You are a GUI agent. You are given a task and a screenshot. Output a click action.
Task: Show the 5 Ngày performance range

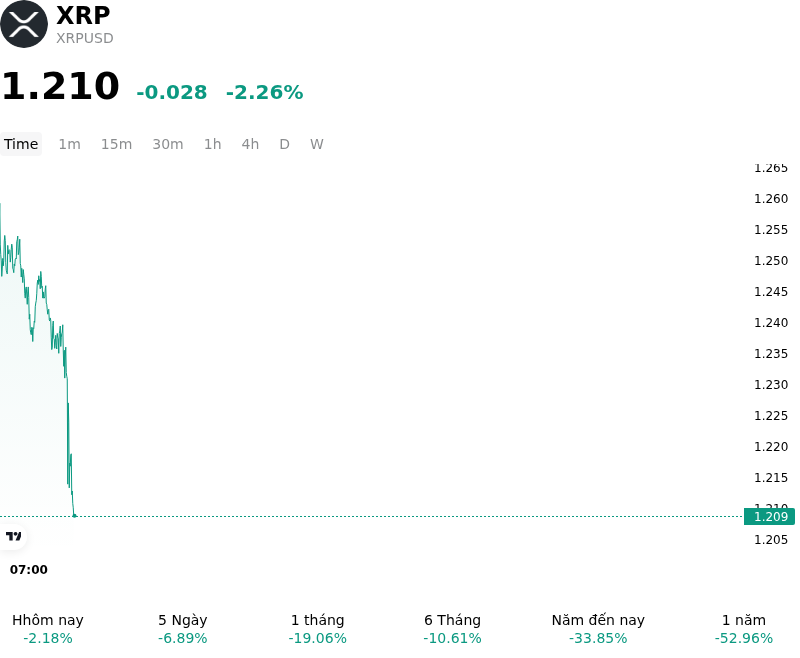coord(183,628)
